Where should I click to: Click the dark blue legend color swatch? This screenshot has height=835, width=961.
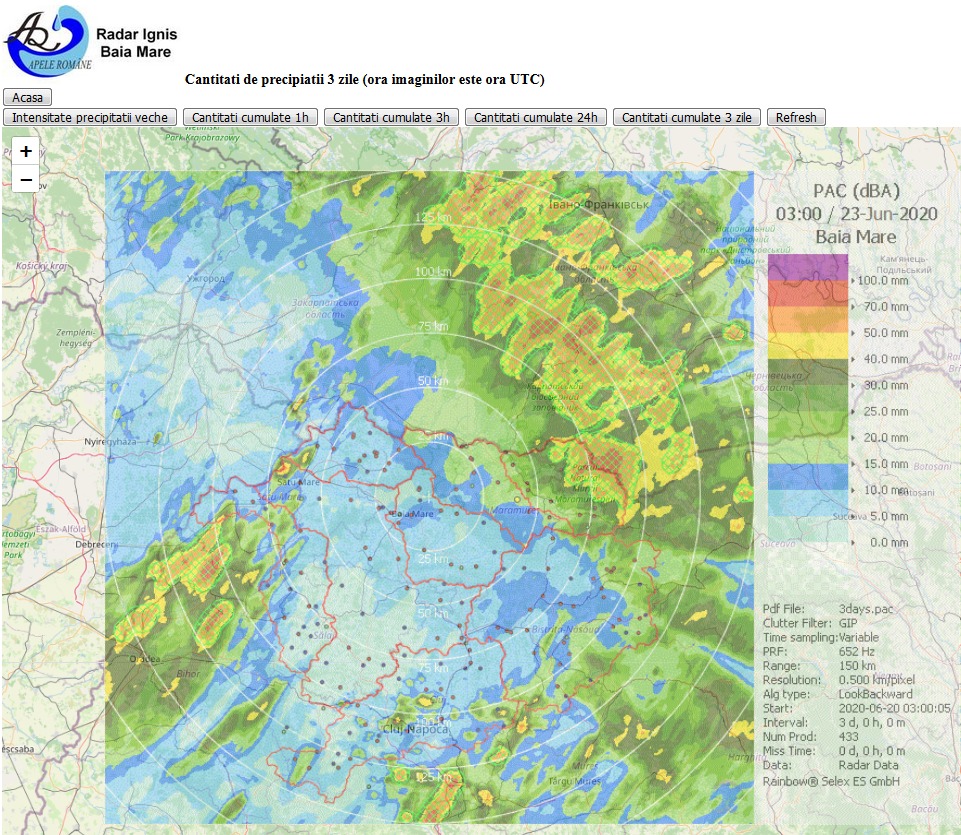point(807,476)
